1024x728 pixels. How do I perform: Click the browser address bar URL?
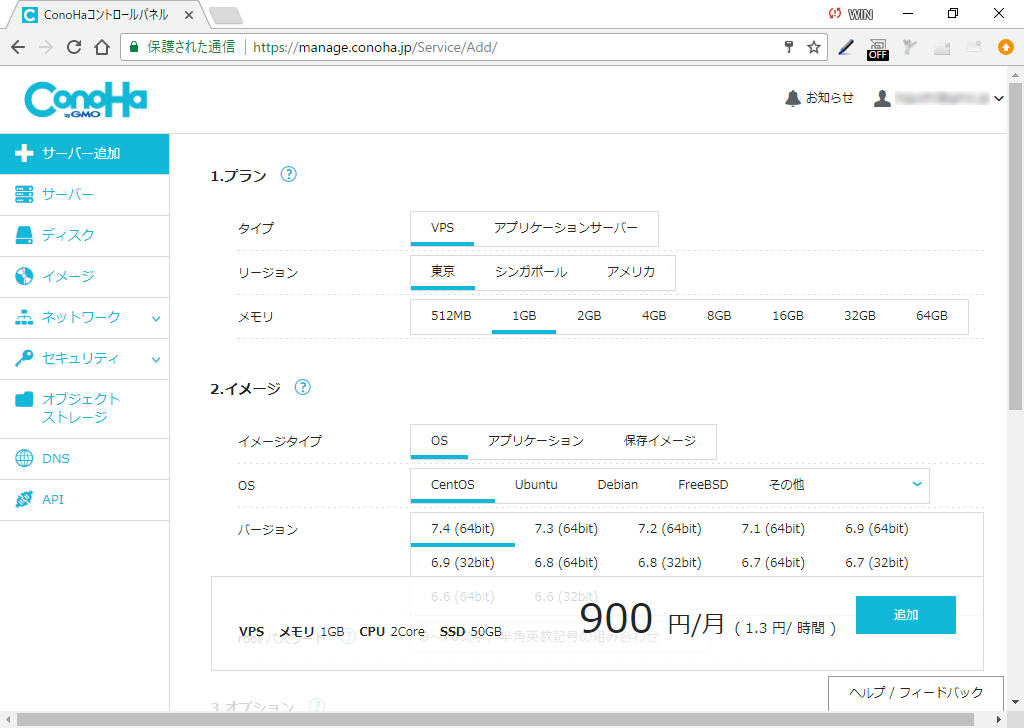pos(375,47)
